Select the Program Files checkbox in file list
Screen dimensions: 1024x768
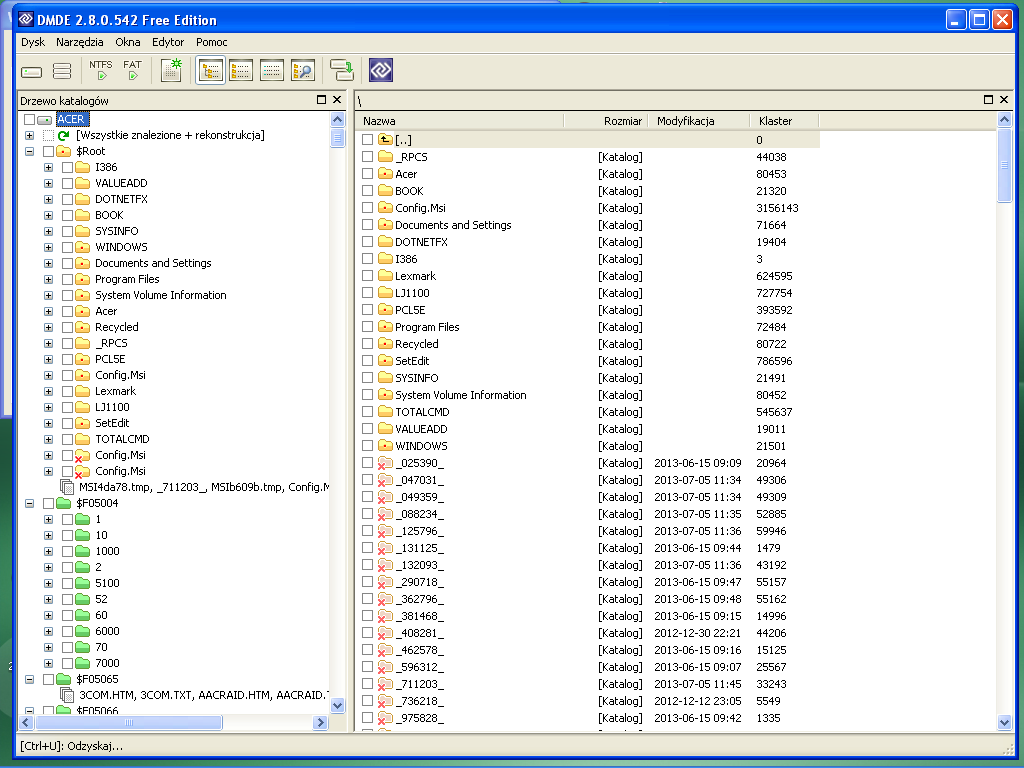pos(368,327)
